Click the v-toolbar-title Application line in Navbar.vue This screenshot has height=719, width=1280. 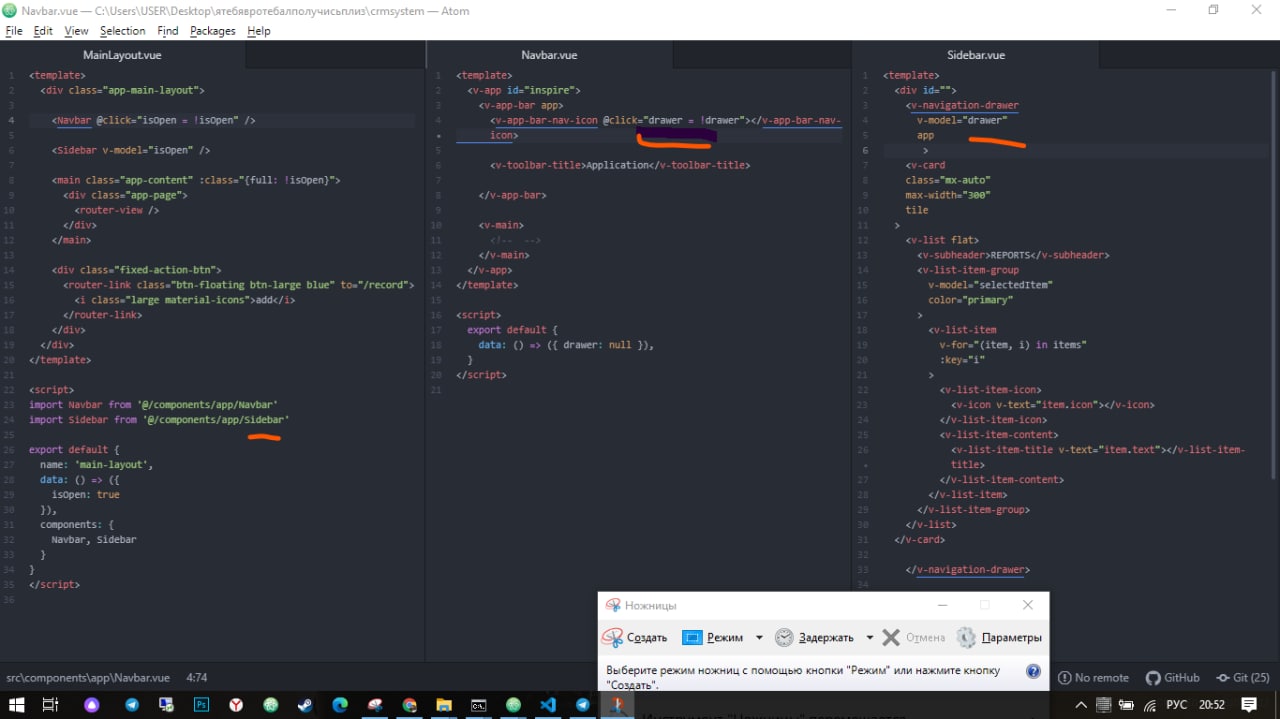(620, 165)
